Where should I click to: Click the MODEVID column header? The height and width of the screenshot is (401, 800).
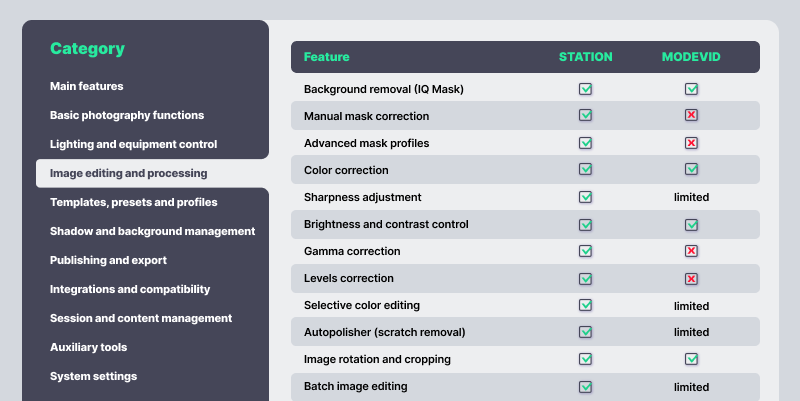[x=691, y=57]
